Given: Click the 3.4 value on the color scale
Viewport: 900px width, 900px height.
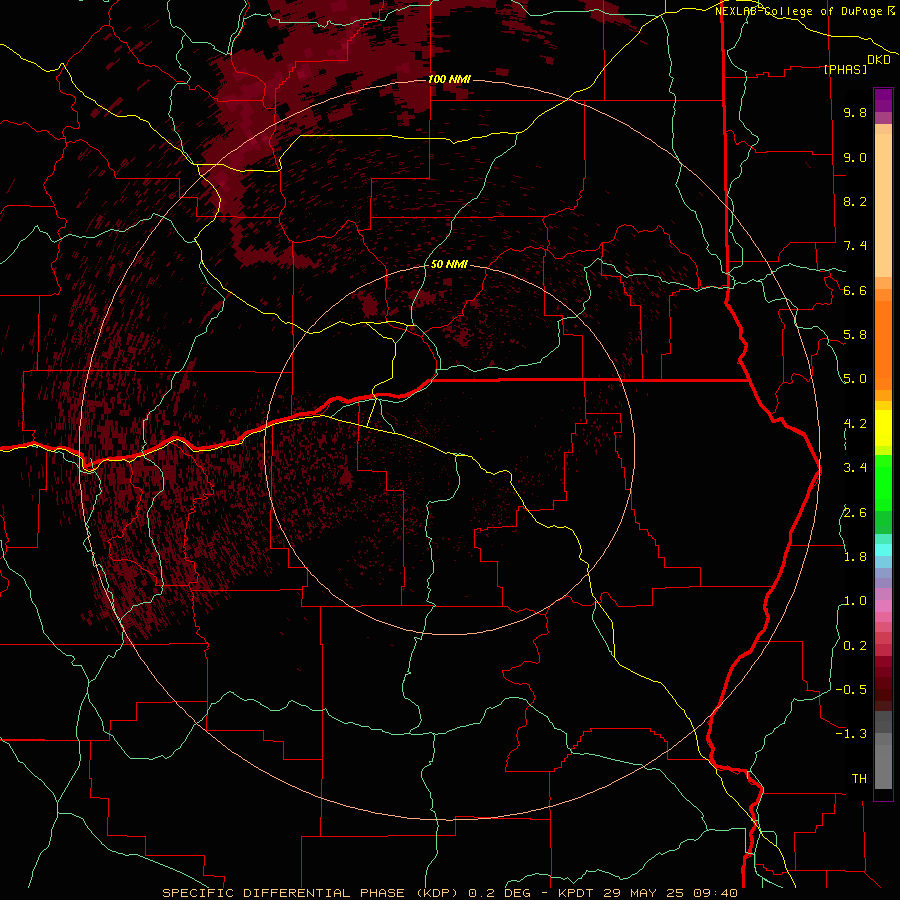Looking at the screenshot, I should pos(855,468).
